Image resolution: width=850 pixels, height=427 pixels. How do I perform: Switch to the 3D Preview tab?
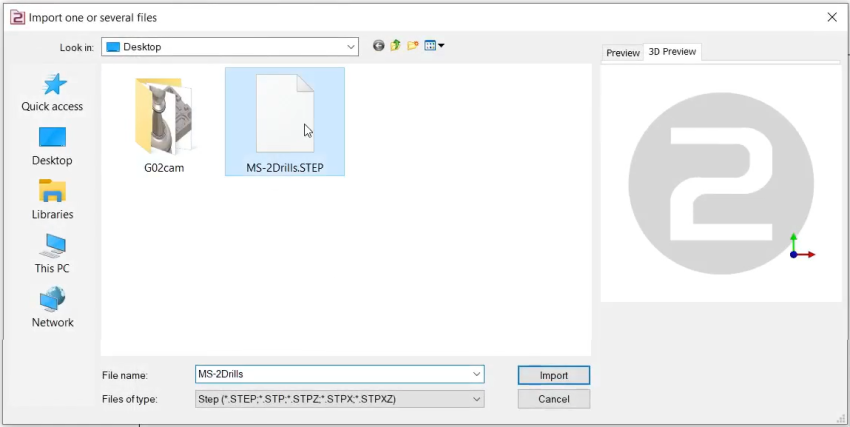(672, 52)
